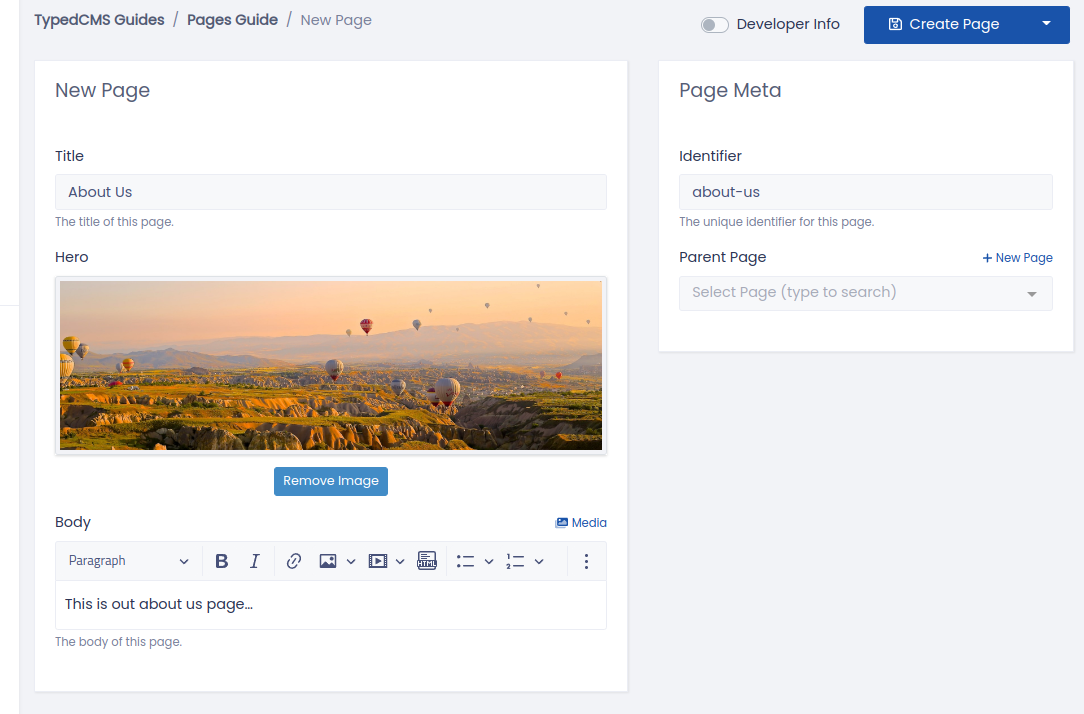Insert media video via editor toolbar icon
This screenshot has width=1084, height=714.
point(377,561)
